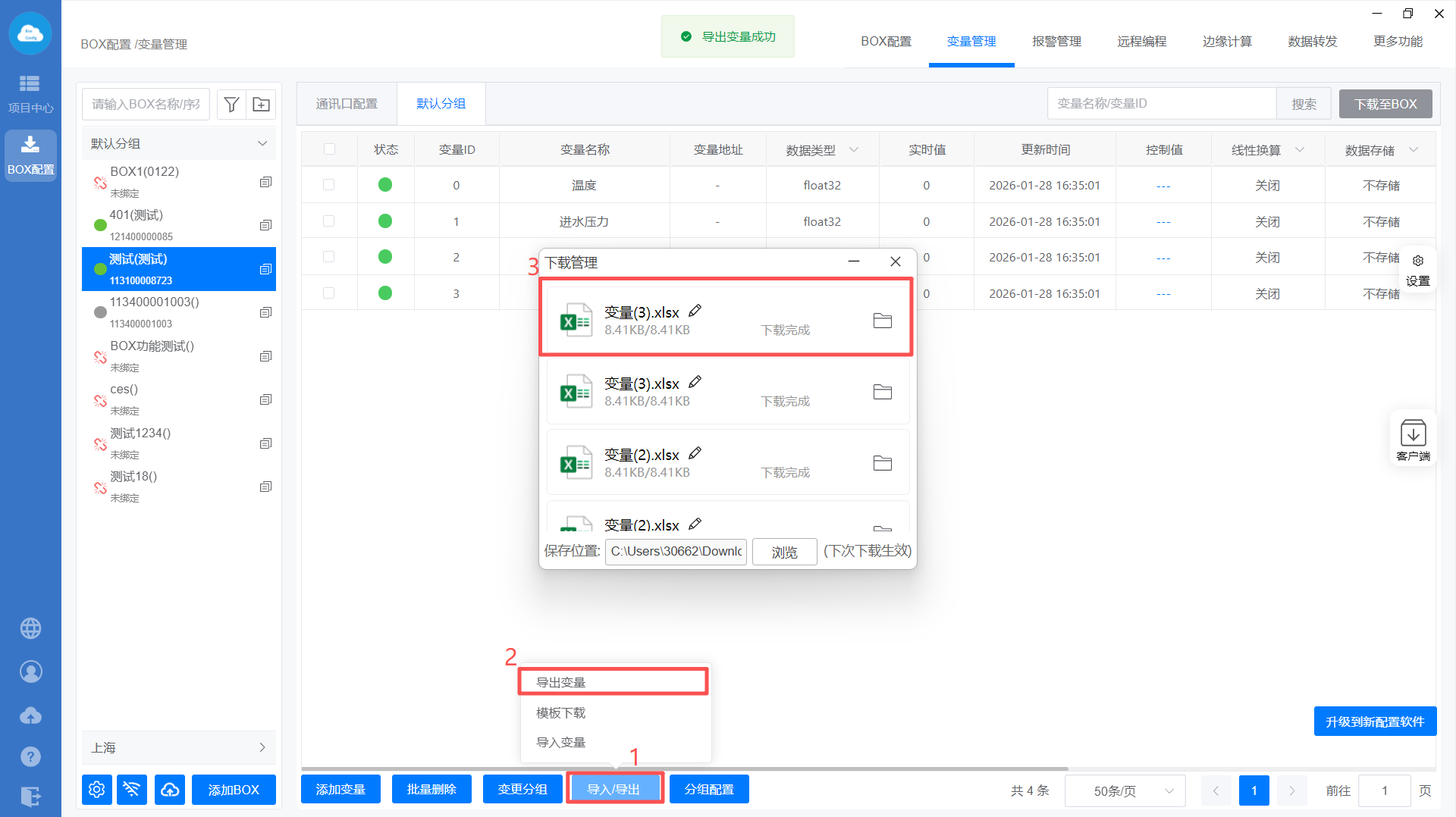This screenshot has width=1456, height=817.
Task: Toggle the select-all checkbox in table header
Action: click(329, 149)
